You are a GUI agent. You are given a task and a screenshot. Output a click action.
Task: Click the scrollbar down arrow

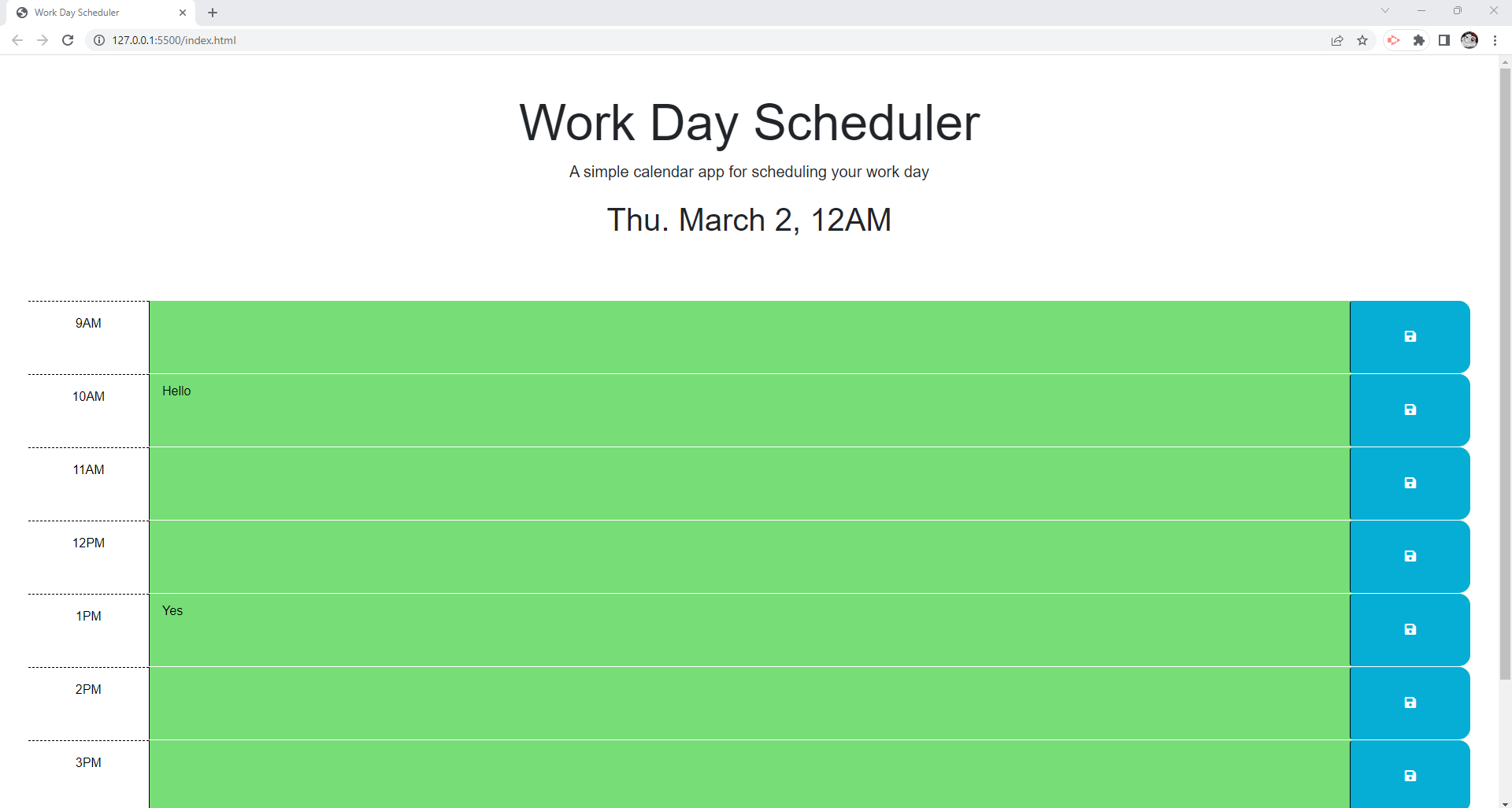pyautogui.click(x=1504, y=801)
